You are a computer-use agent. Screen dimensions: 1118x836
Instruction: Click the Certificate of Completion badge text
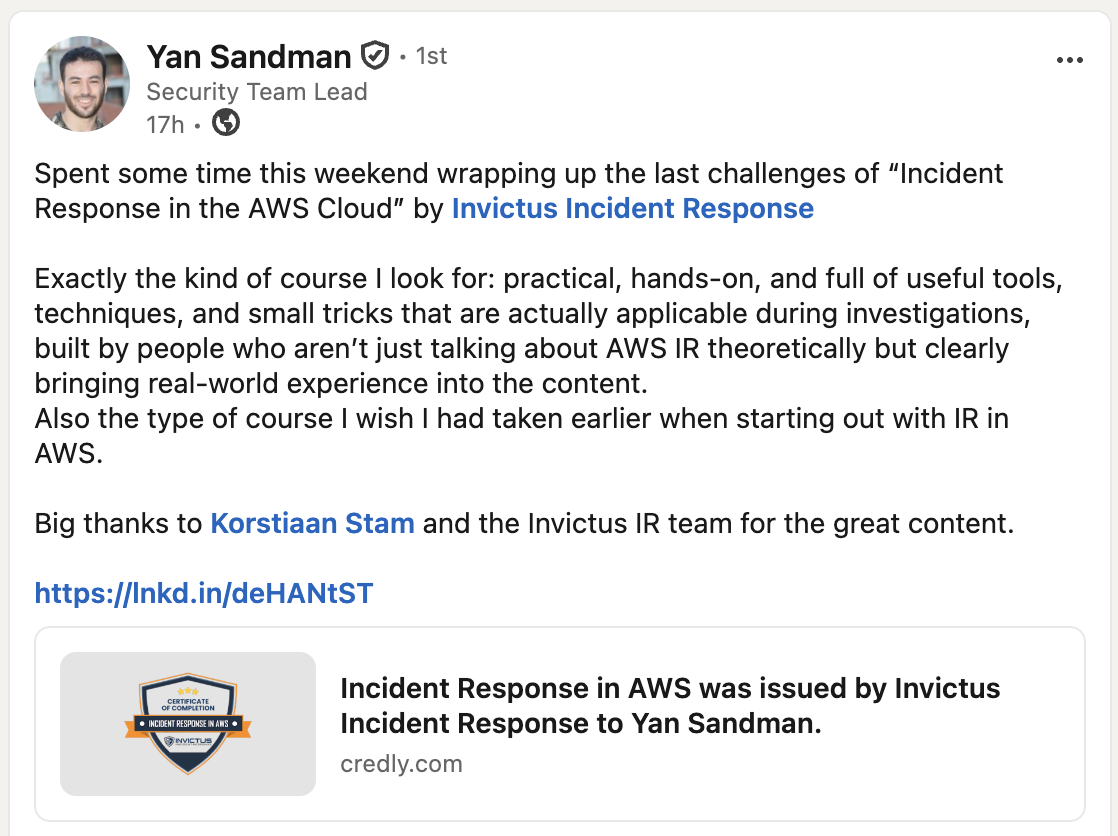(x=188, y=705)
